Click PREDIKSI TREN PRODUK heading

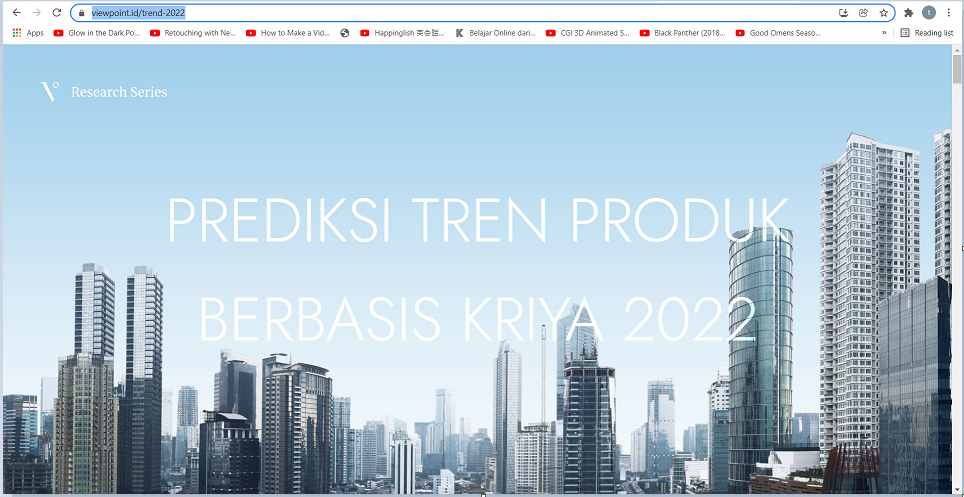tap(478, 221)
